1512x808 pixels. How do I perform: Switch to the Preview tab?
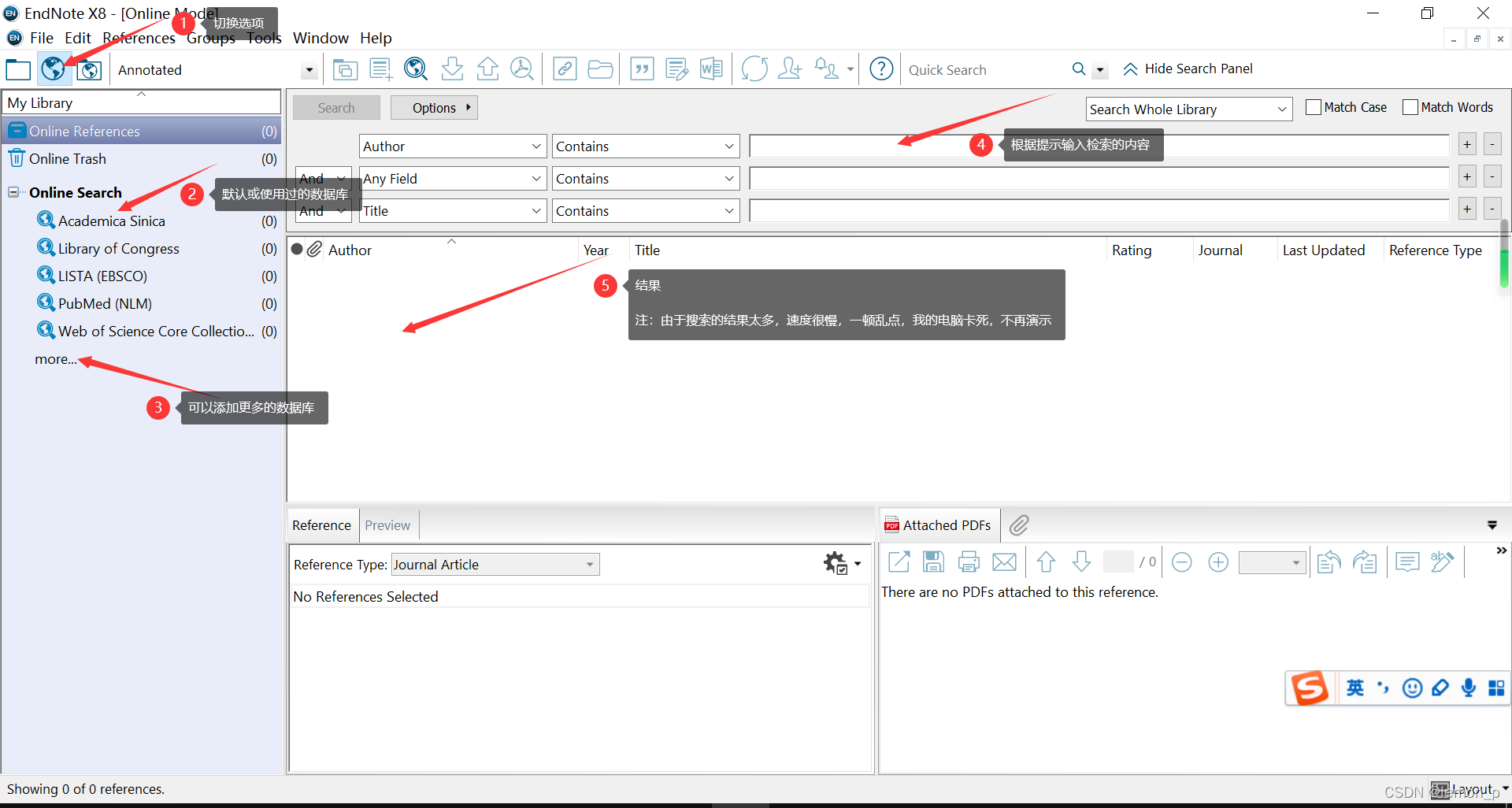(387, 525)
